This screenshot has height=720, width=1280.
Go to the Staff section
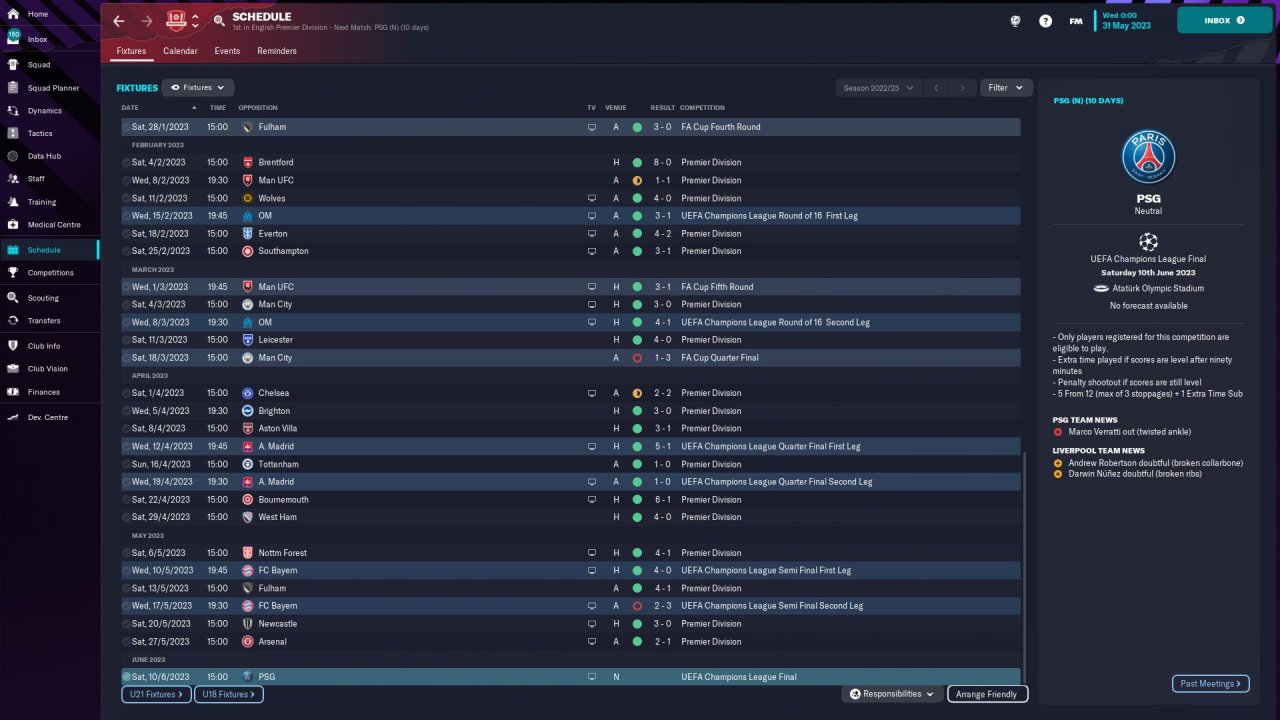tap(36, 179)
